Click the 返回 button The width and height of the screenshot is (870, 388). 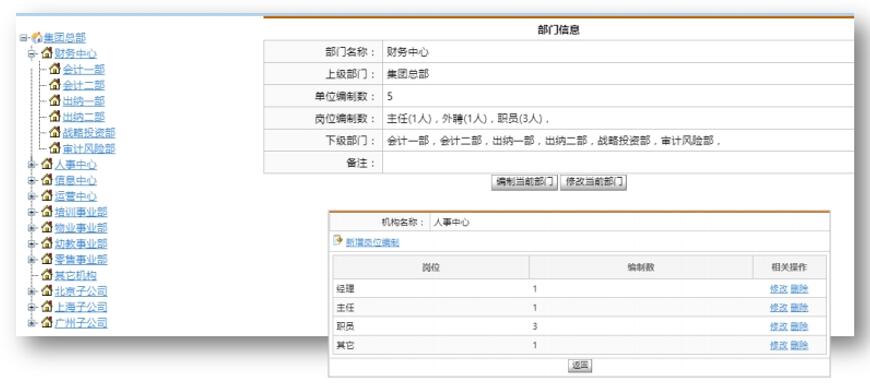(580, 365)
